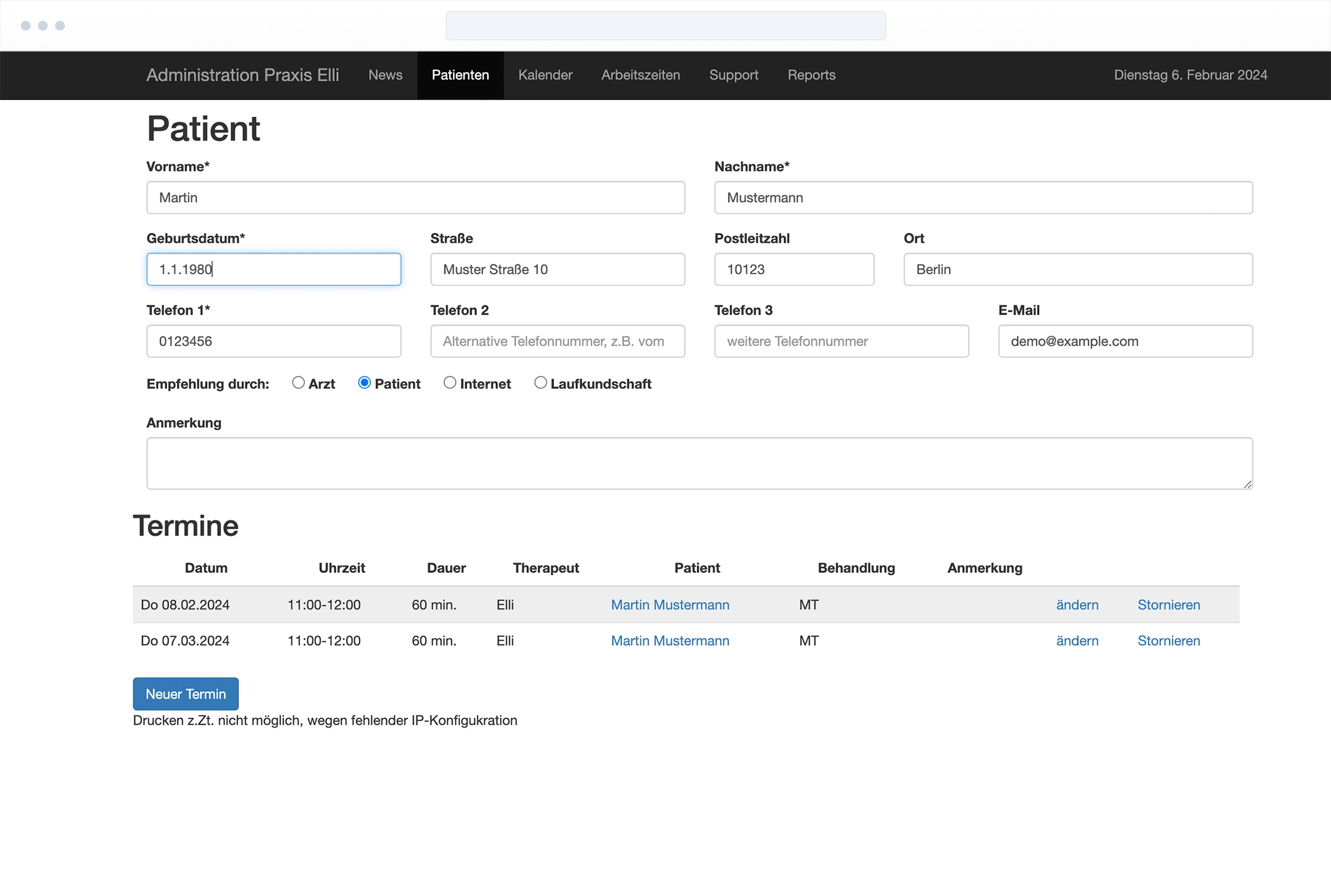Open the Support page
The height and width of the screenshot is (896, 1331).
(x=733, y=75)
